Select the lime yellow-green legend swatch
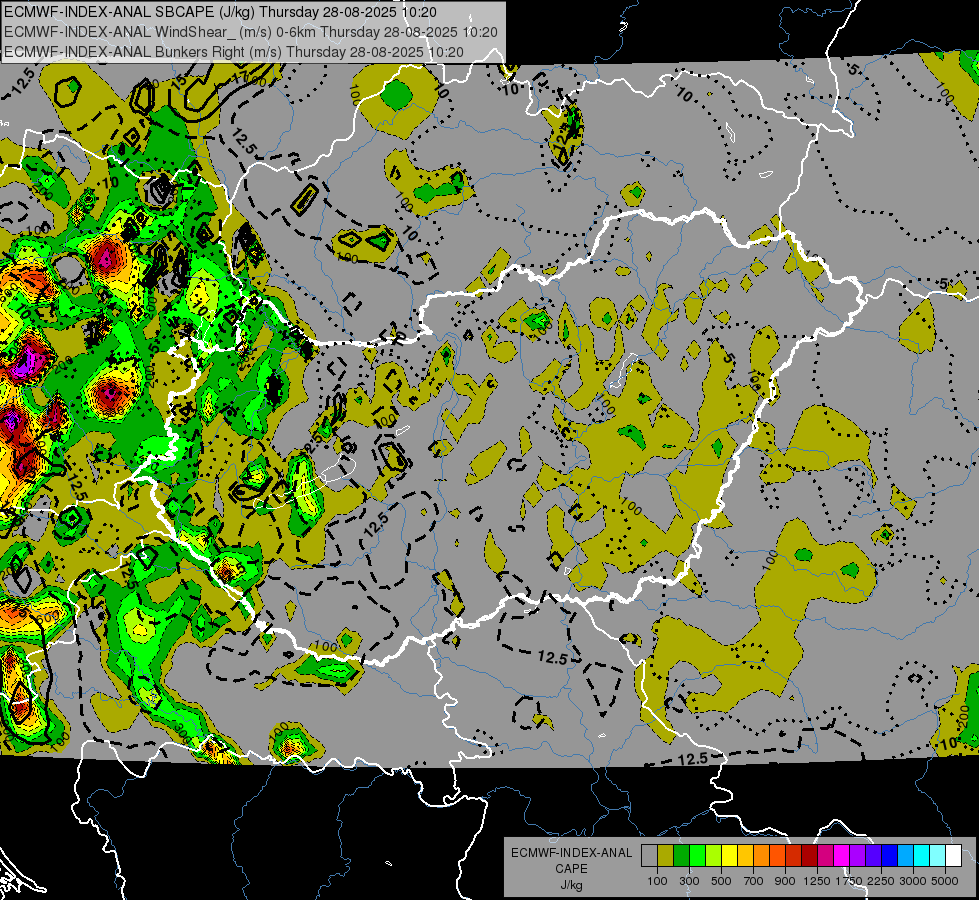979x900 pixels. click(714, 855)
